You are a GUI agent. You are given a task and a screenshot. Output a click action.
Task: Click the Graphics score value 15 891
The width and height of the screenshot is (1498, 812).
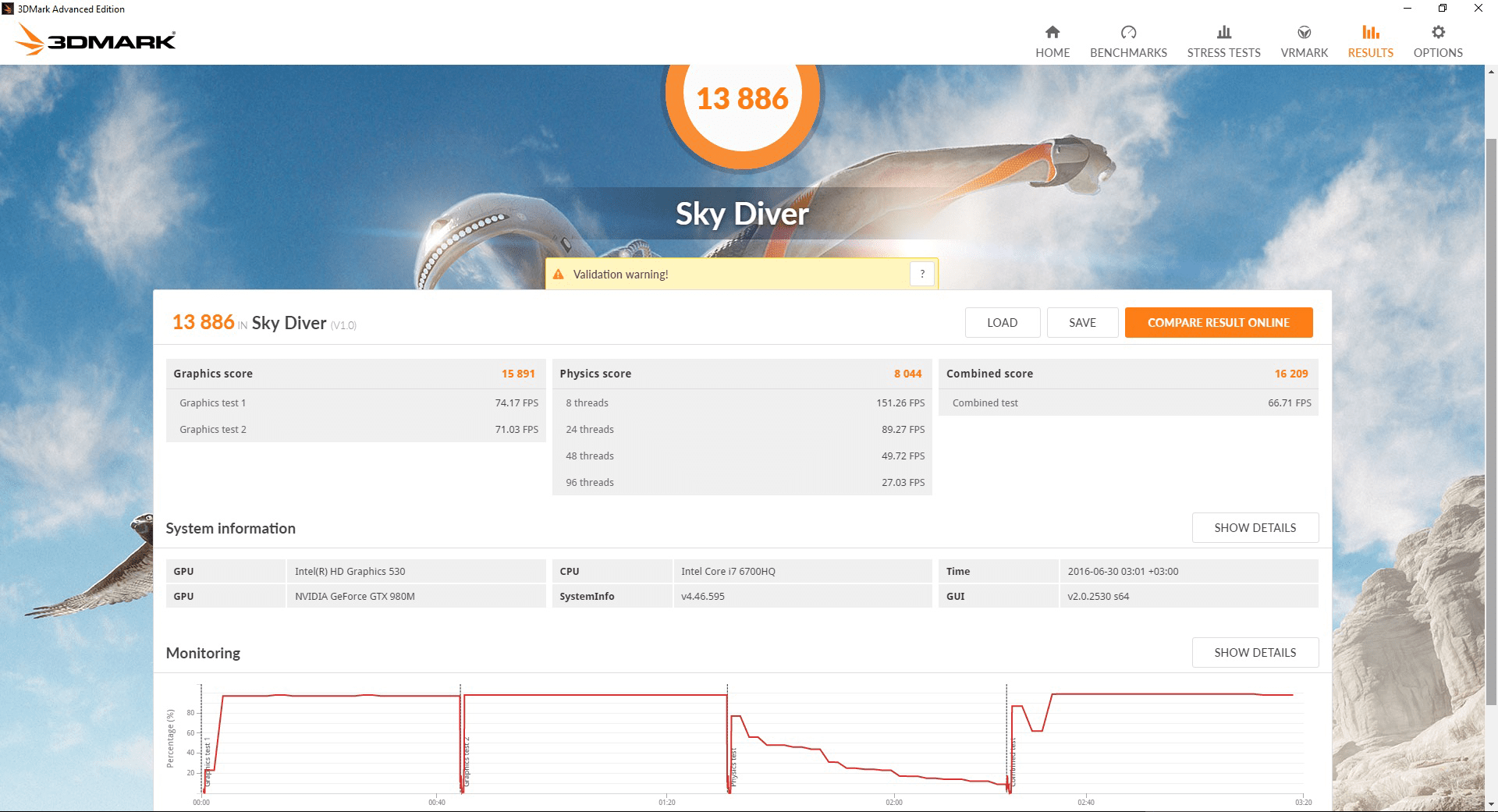pos(518,374)
